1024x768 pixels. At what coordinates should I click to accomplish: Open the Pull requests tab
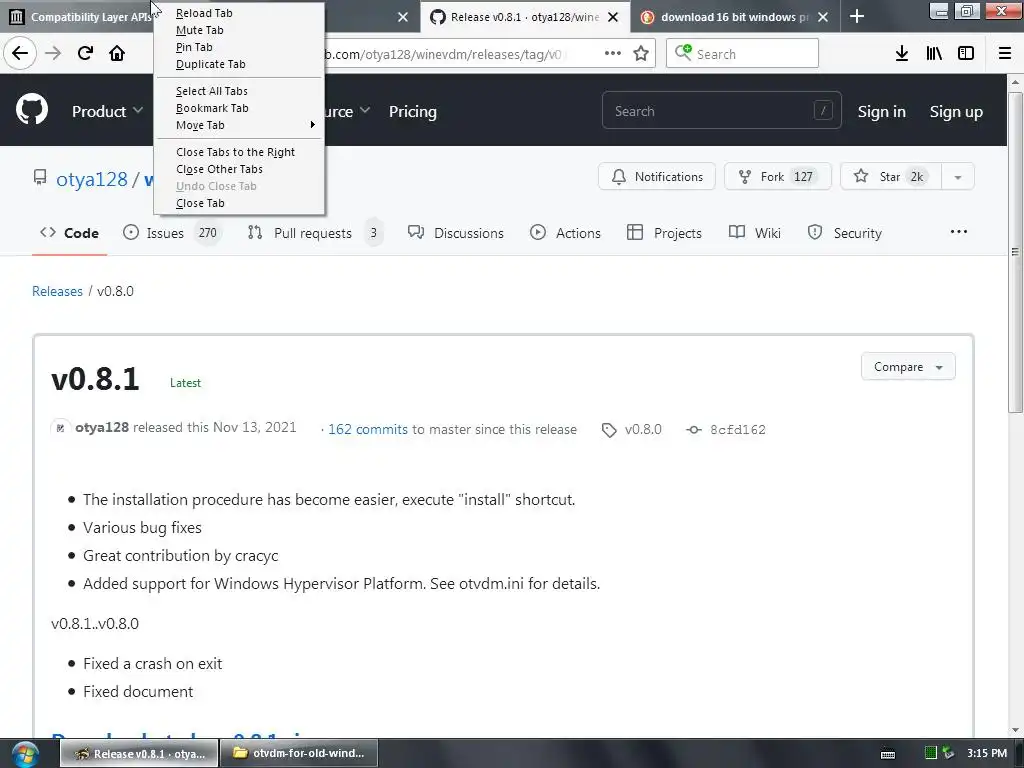(315, 233)
